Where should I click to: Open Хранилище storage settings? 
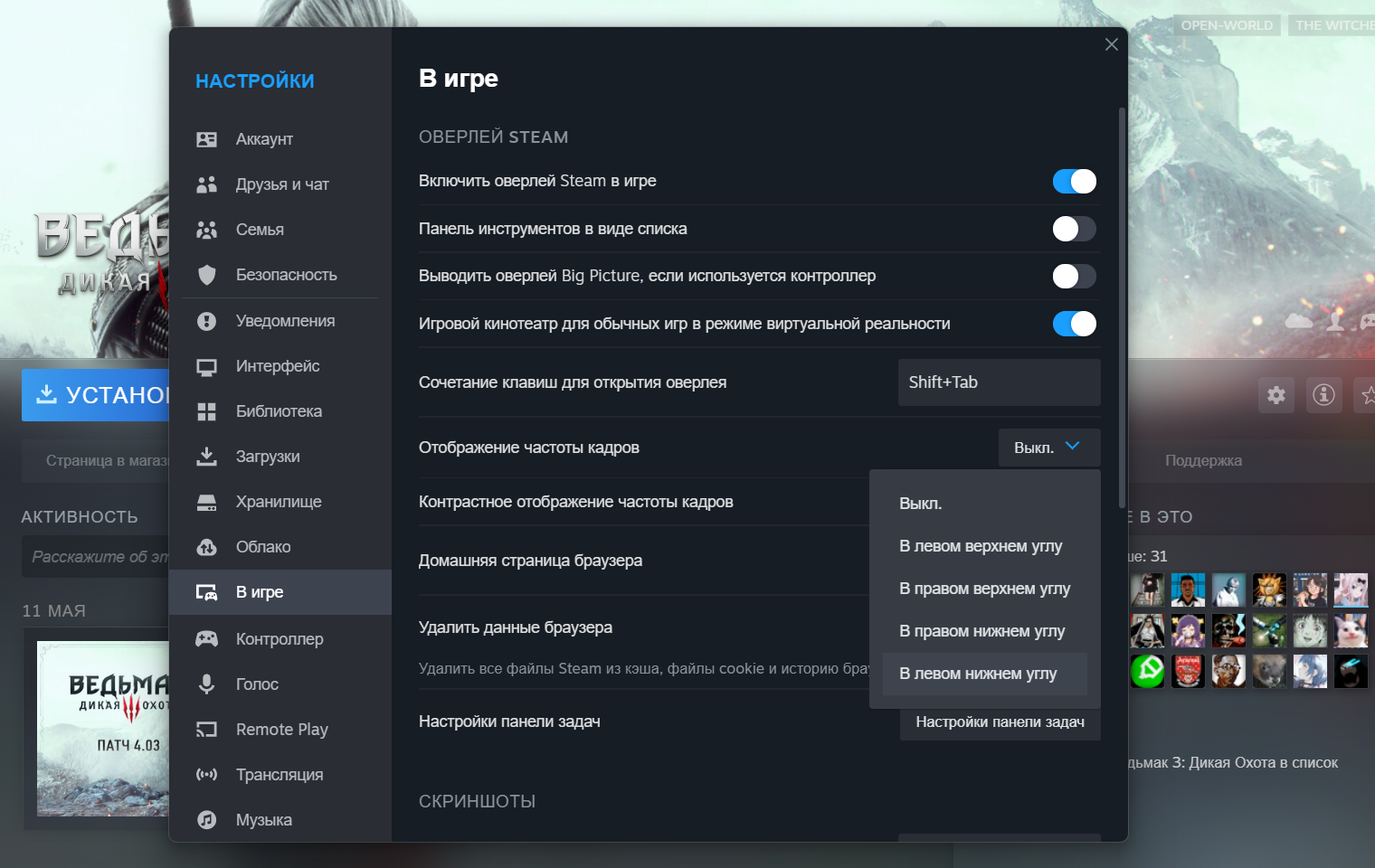tap(280, 502)
